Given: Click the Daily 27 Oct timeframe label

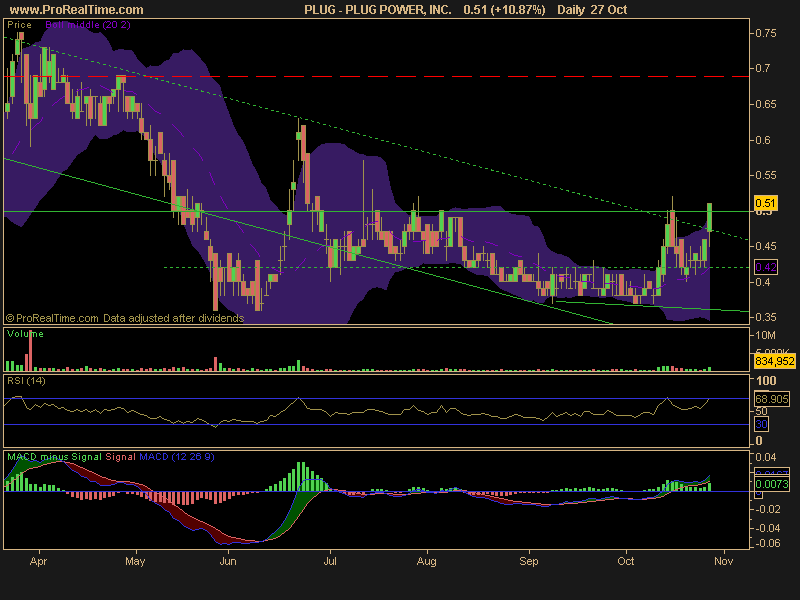Looking at the screenshot, I should [592, 10].
